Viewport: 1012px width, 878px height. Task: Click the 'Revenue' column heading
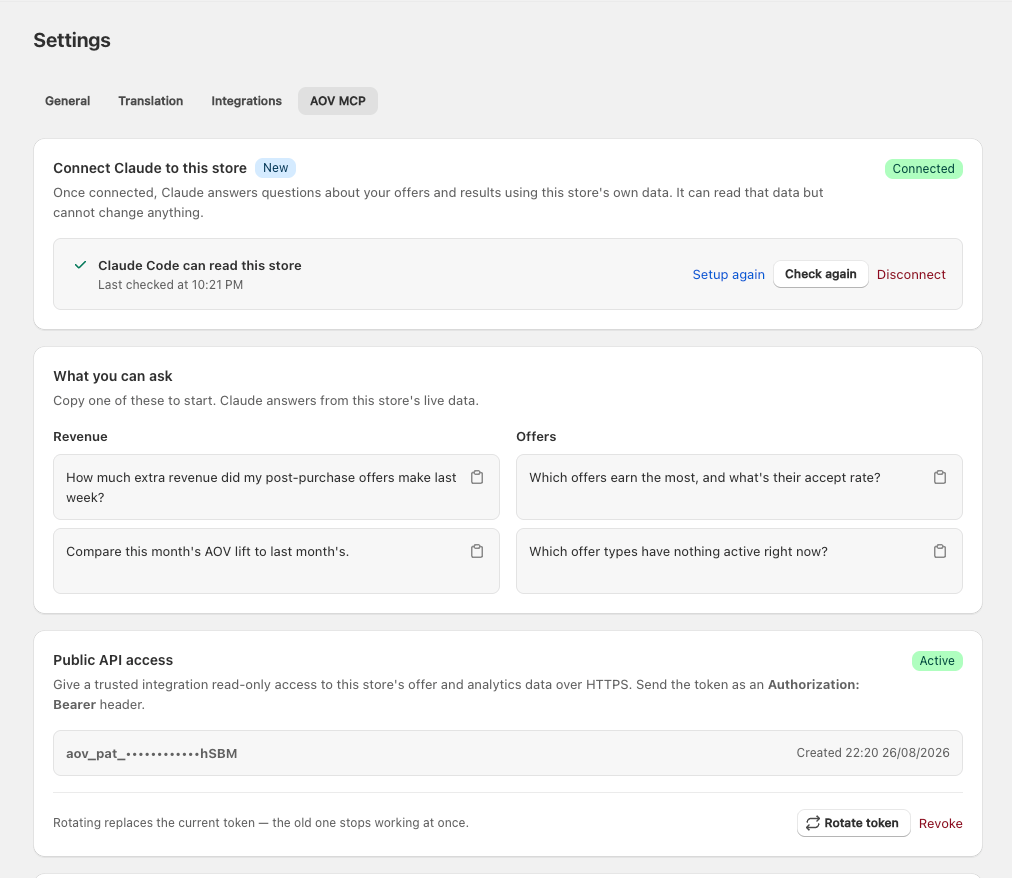pos(80,436)
